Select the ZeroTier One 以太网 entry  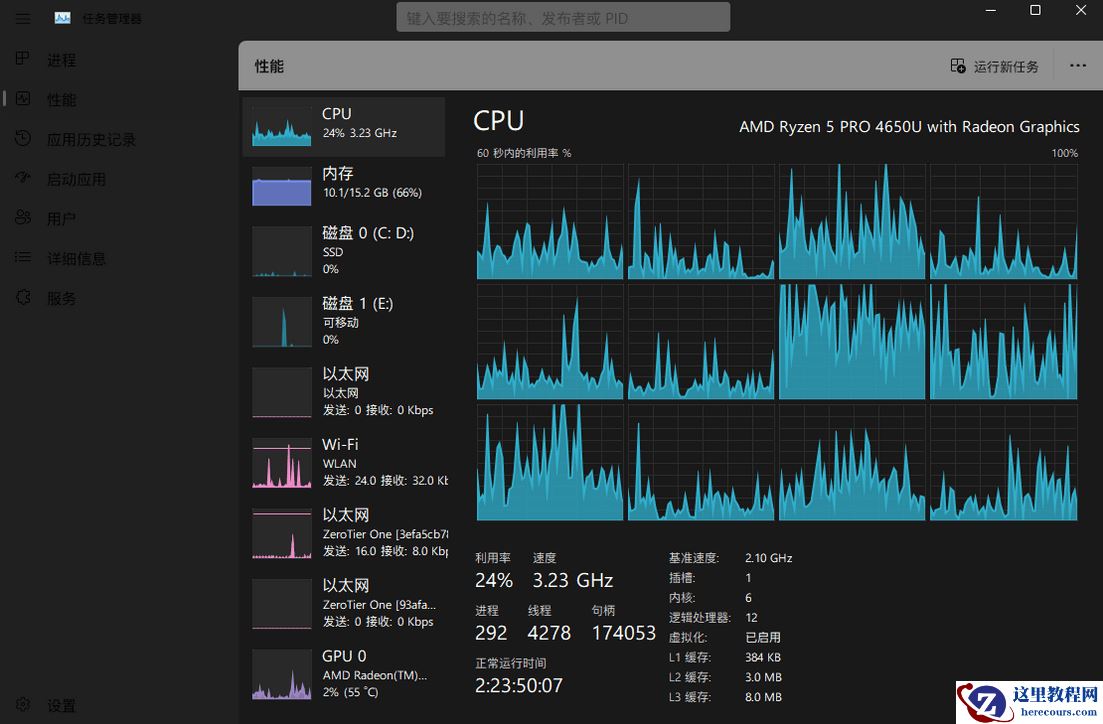tap(343, 533)
